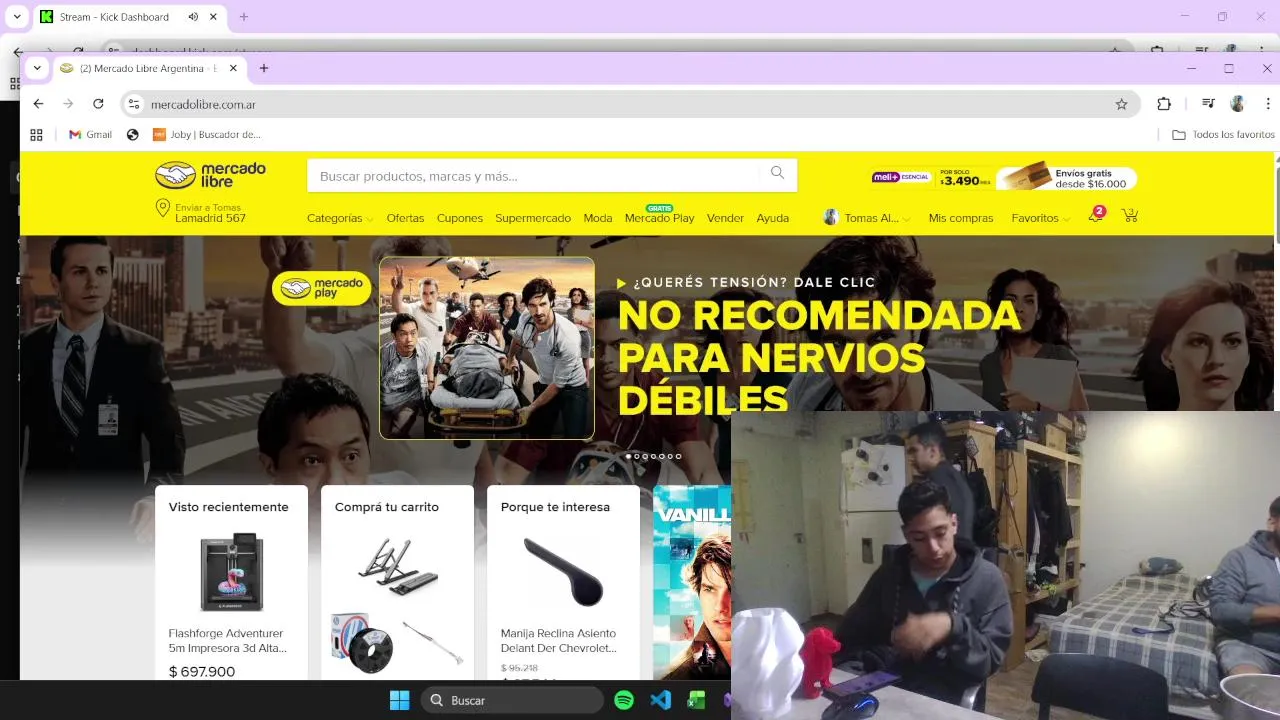Select the last carousel dot indicator

(x=678, y=456)
